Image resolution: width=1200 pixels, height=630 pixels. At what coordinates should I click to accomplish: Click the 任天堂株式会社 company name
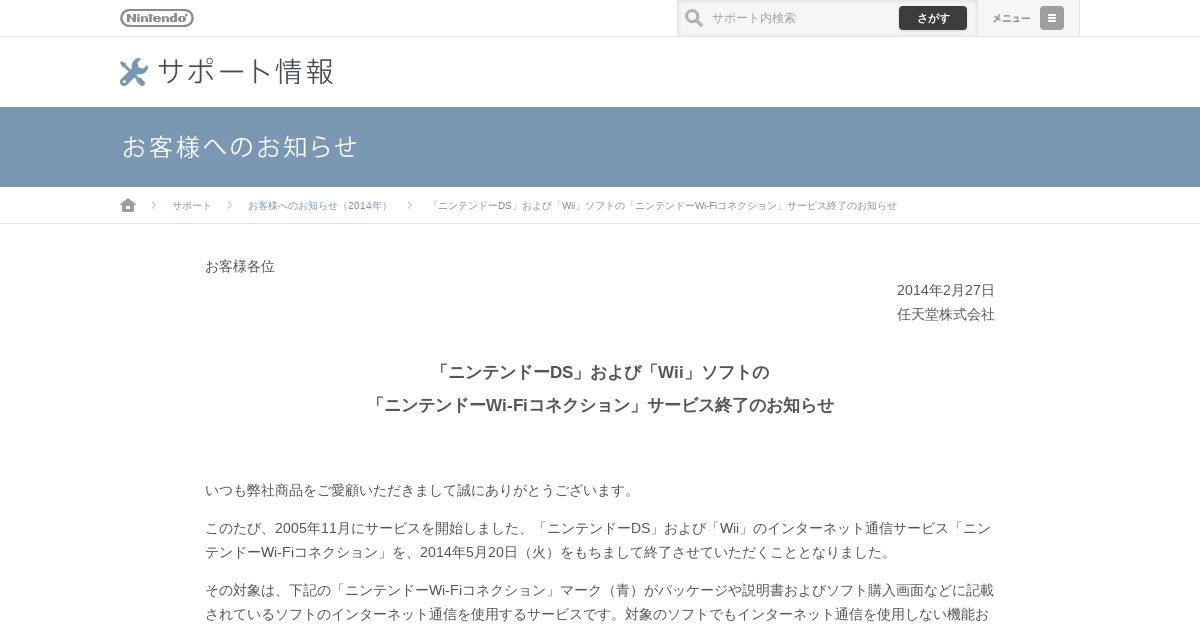click(x=946, y=314)
